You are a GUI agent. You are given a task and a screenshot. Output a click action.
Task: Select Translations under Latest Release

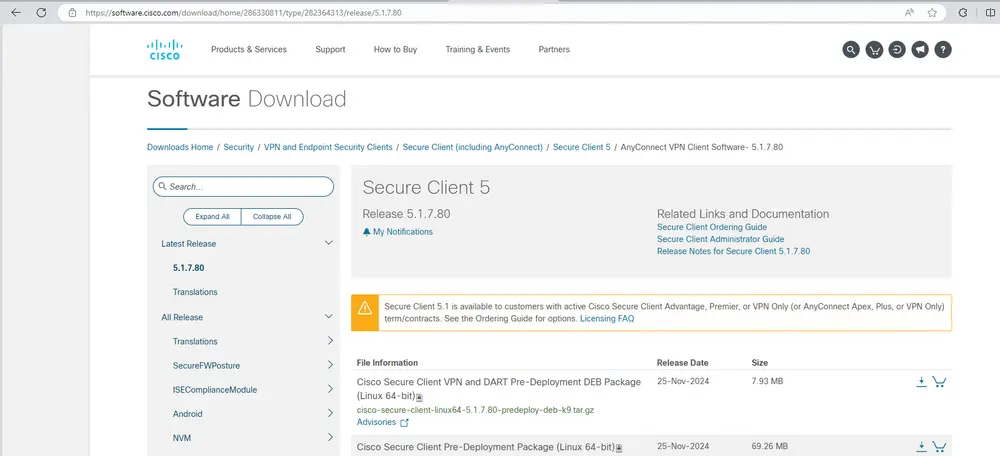(195, 292)
